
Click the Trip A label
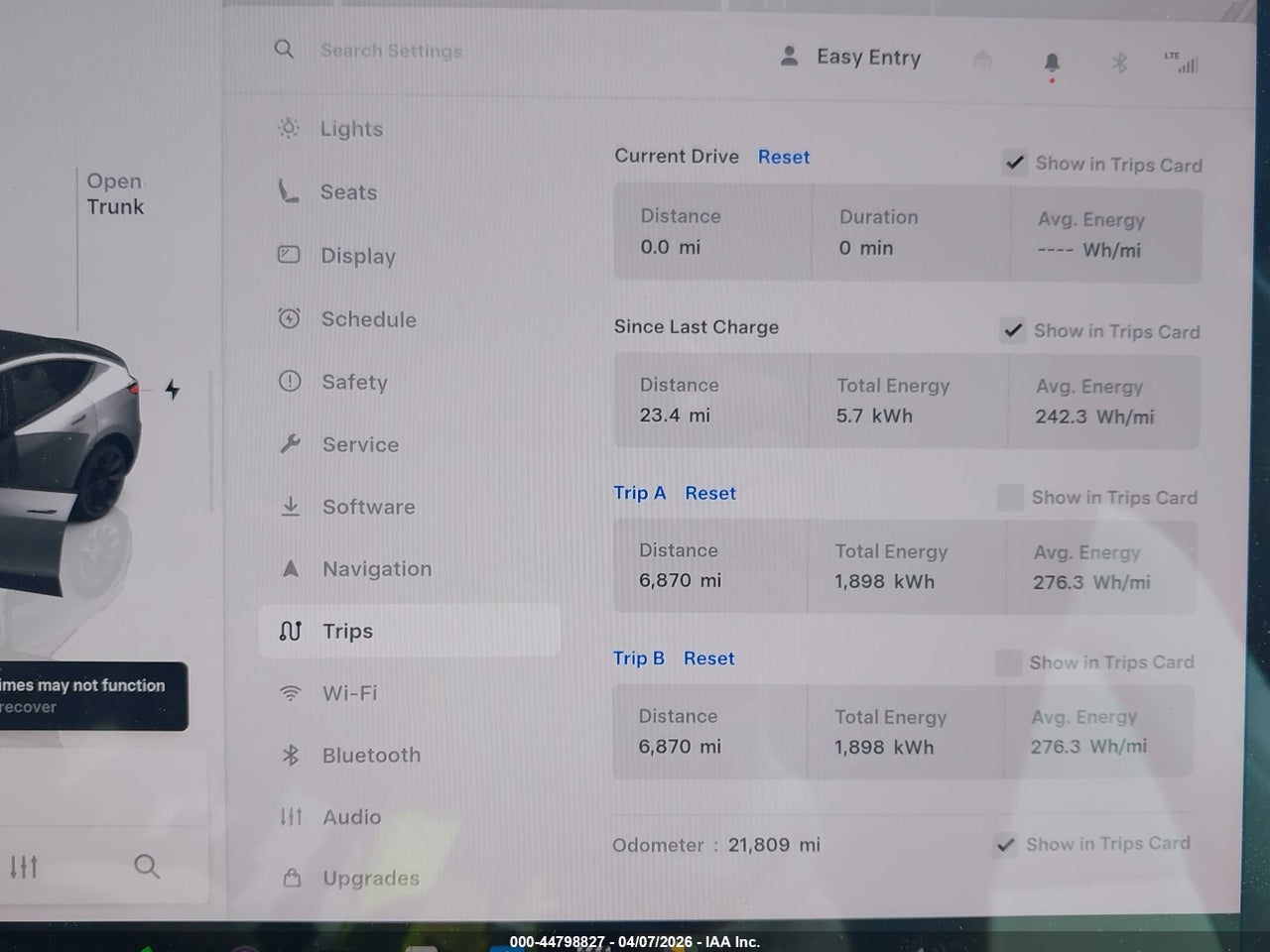(640, 493)
